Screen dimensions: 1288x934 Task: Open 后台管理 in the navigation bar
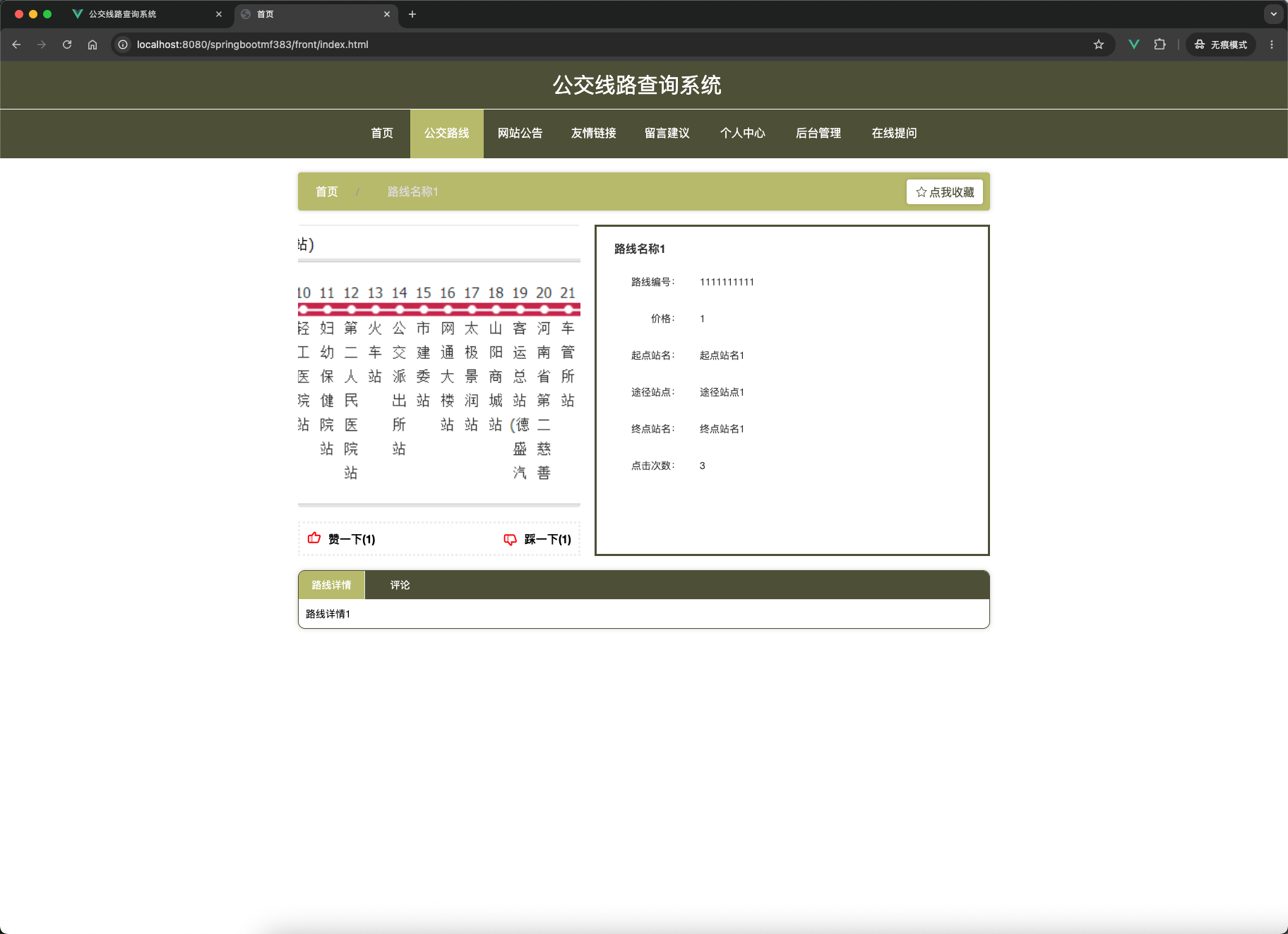pos(818,134)
